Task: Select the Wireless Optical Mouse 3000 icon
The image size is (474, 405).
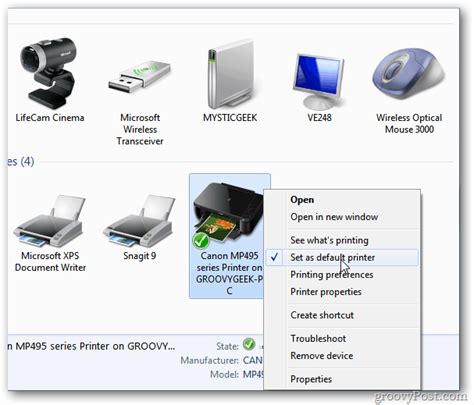Action: point(409,74)
